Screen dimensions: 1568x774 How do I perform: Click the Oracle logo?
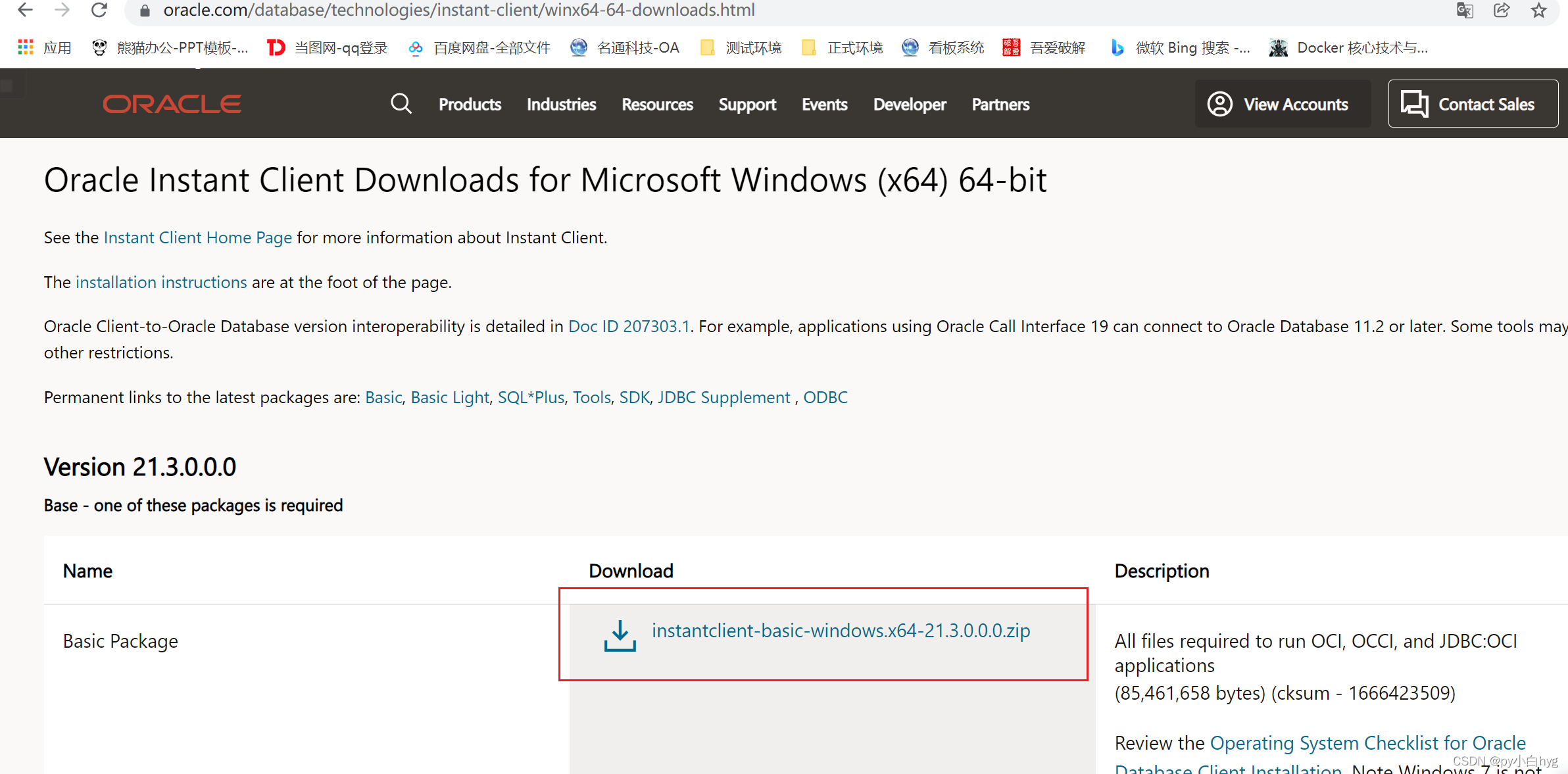(x=172, y=104)
